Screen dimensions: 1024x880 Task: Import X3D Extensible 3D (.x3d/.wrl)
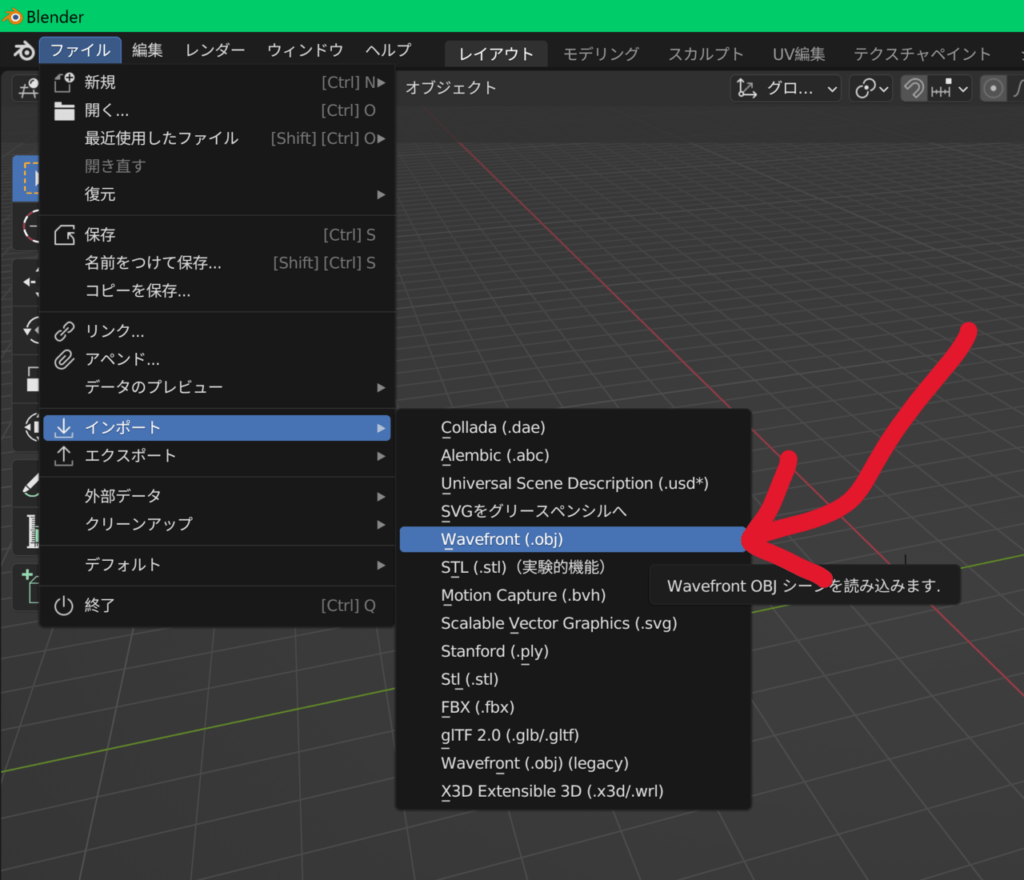click(x=573, y=791)
